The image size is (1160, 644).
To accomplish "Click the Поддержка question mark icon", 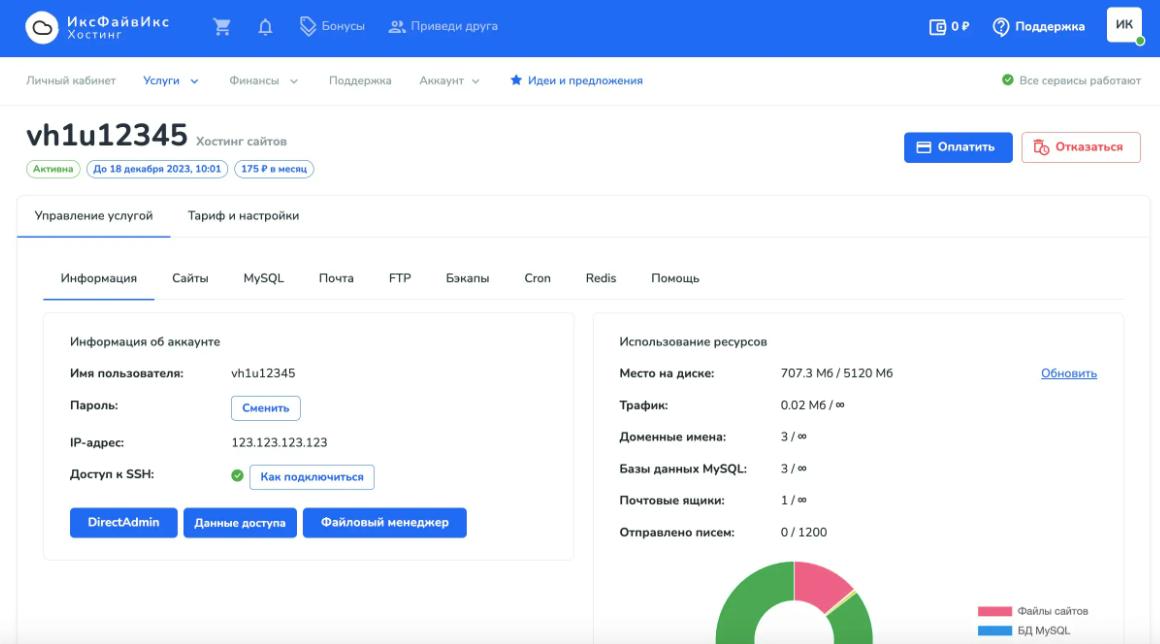I will pos(1001,27).
